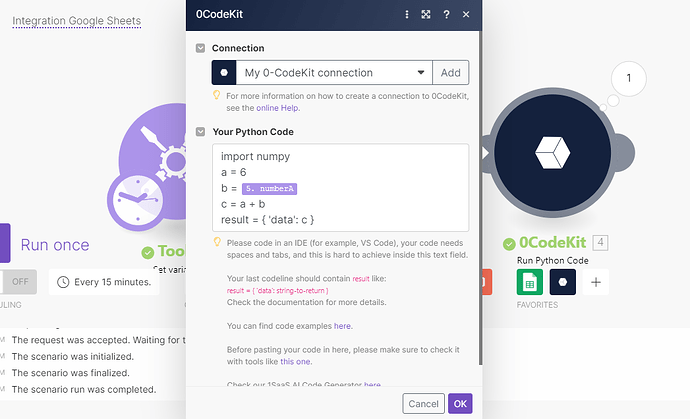Image resolution: width=690 pixels, height=419 pixels.
Task: Select the 0CodeKit favorite icon
Action: [562, 282]
